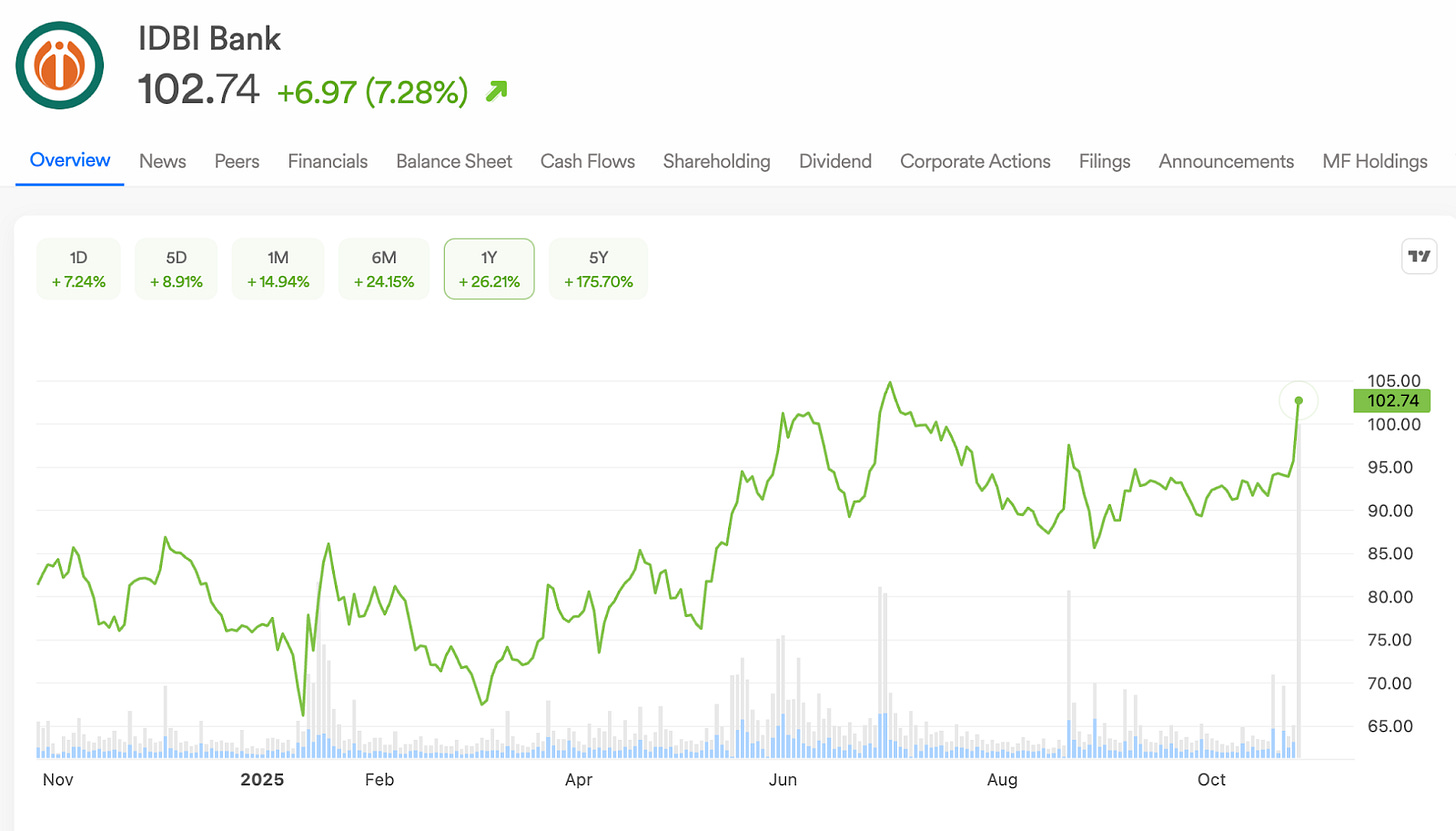Click the green 102.74 price tag on axis
This screenshot has width=1456, height=831.
(1393, 401)
